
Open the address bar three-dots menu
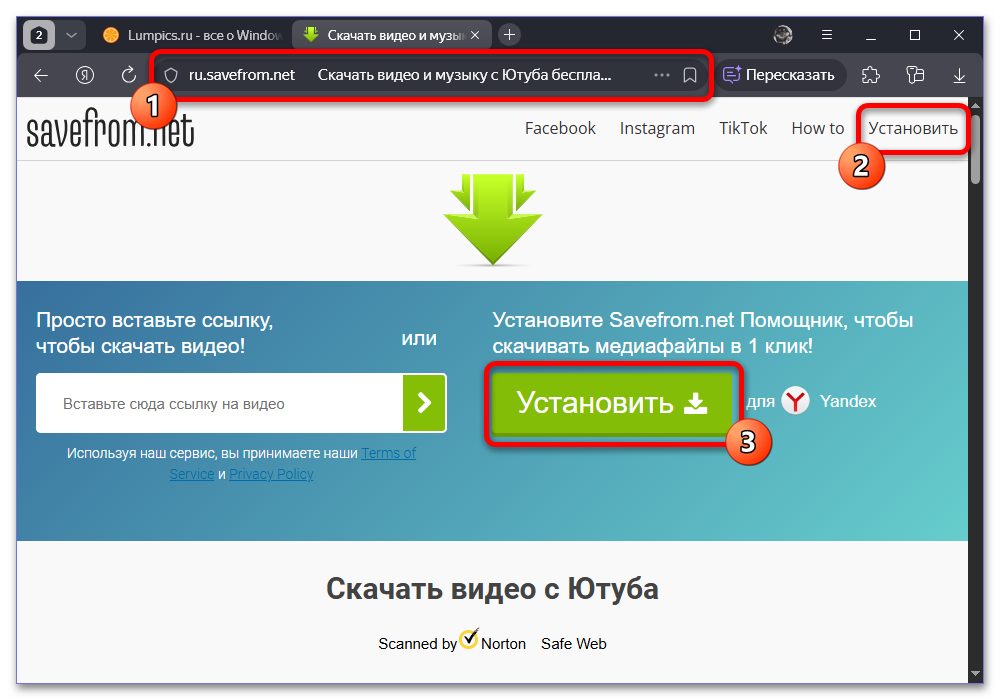click(x=662, y=75)
